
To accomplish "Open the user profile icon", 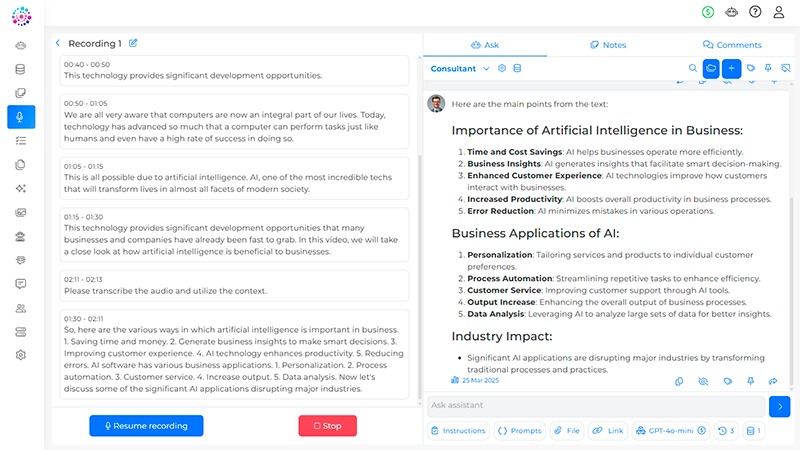I will 779,12.
